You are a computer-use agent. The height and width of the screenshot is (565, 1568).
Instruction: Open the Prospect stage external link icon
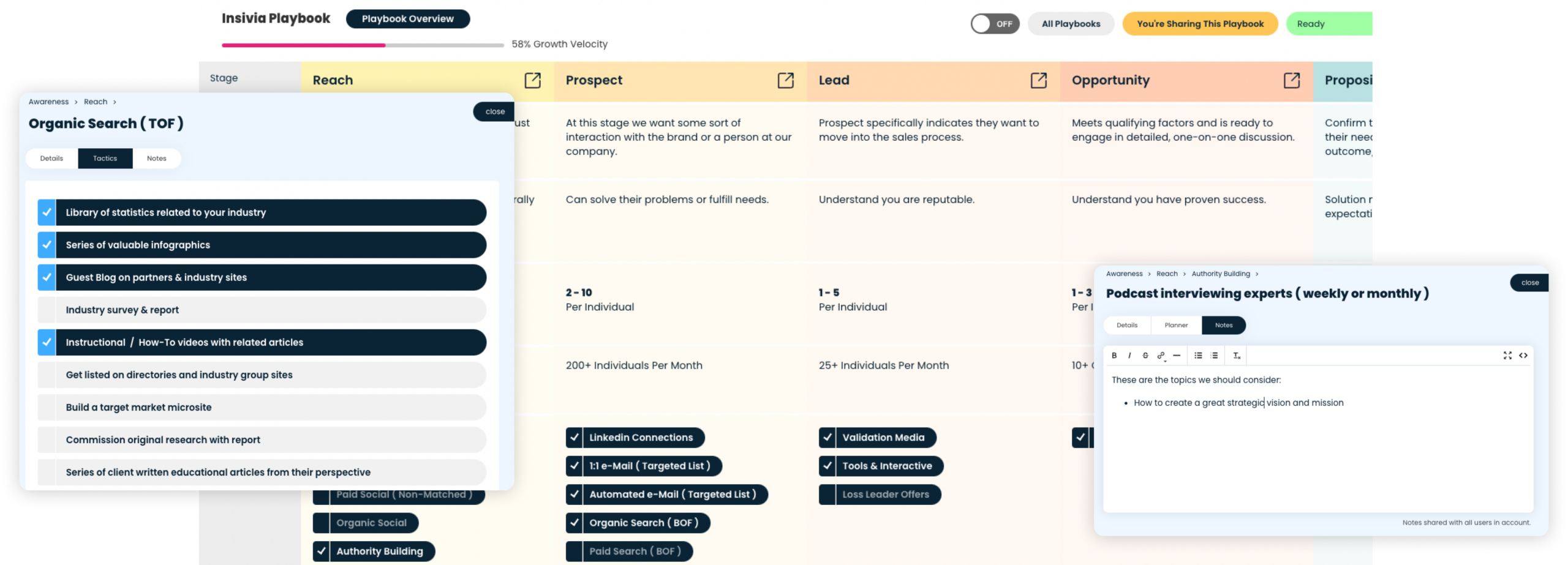[x=785, y=80]
